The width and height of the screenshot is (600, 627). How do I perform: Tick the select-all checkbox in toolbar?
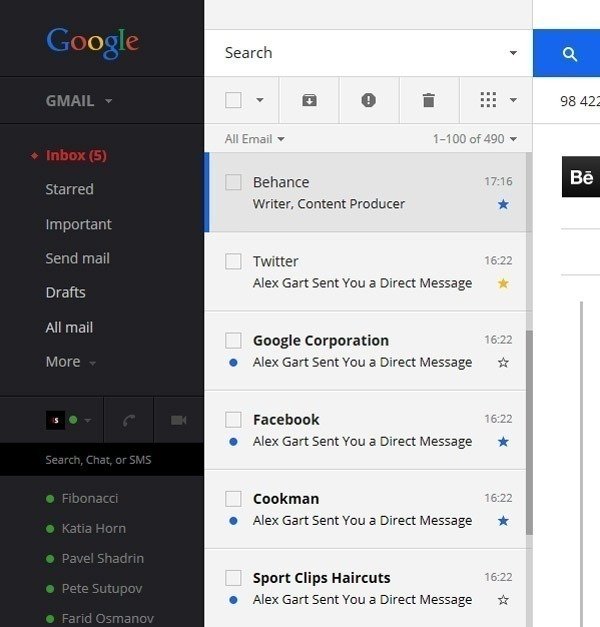click(233, 100)
